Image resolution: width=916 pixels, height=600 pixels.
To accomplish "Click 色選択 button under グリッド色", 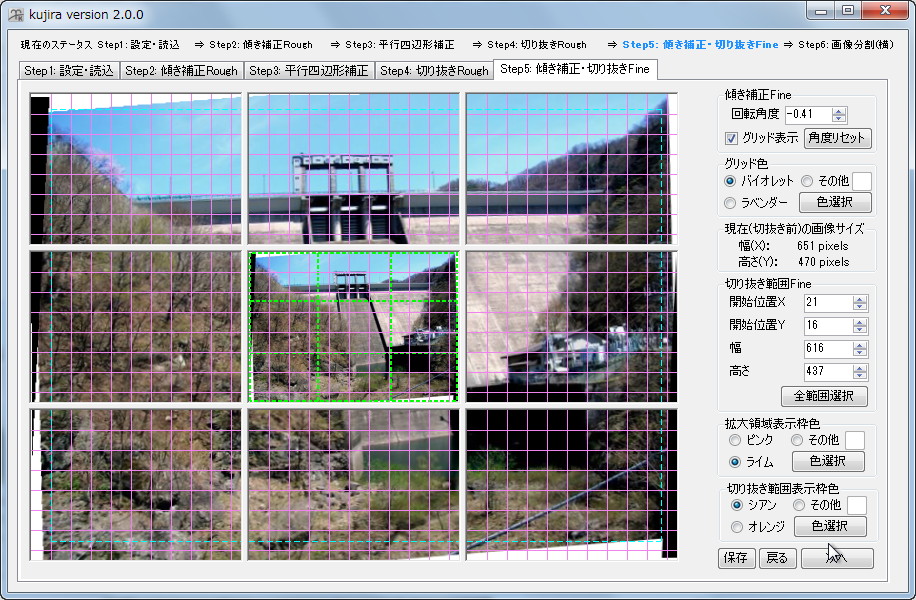I will pos(835,203).
